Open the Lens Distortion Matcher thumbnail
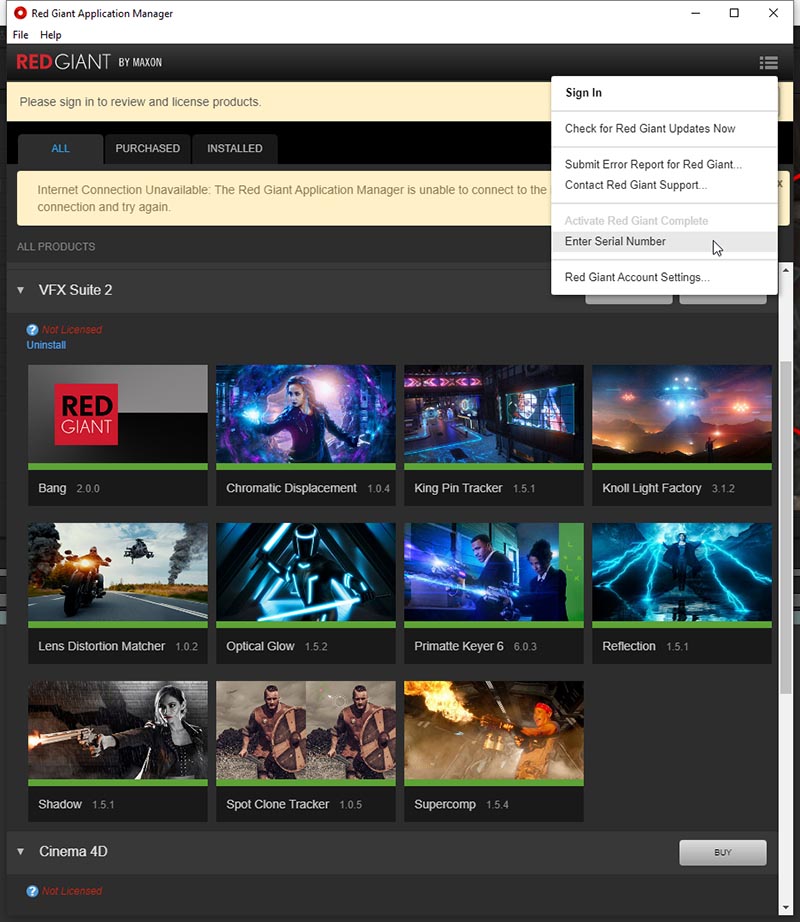Screen dimensions: 800x922 click(118, 572)
